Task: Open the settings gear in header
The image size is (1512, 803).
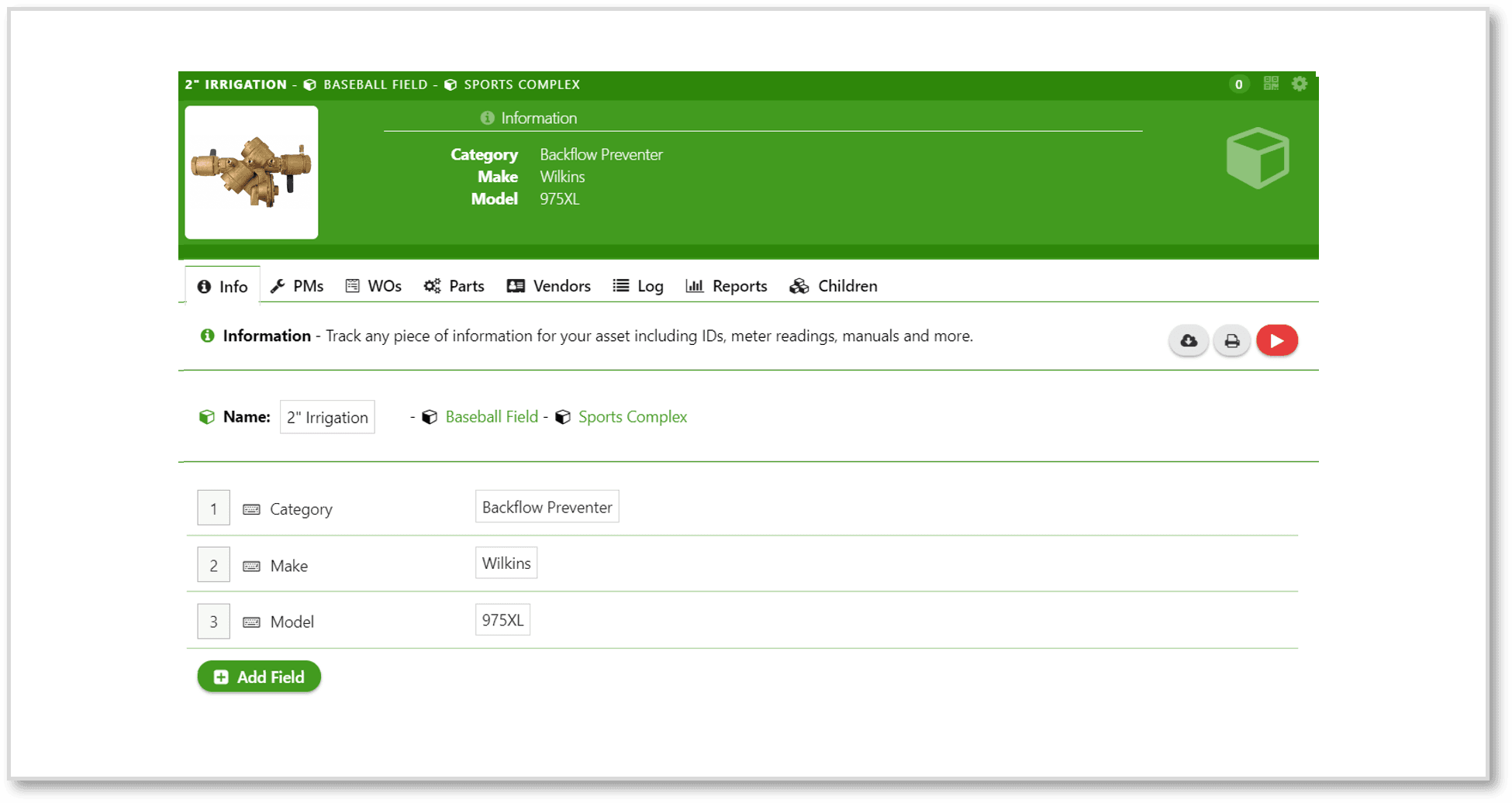Action: [x=1300, y=84]
